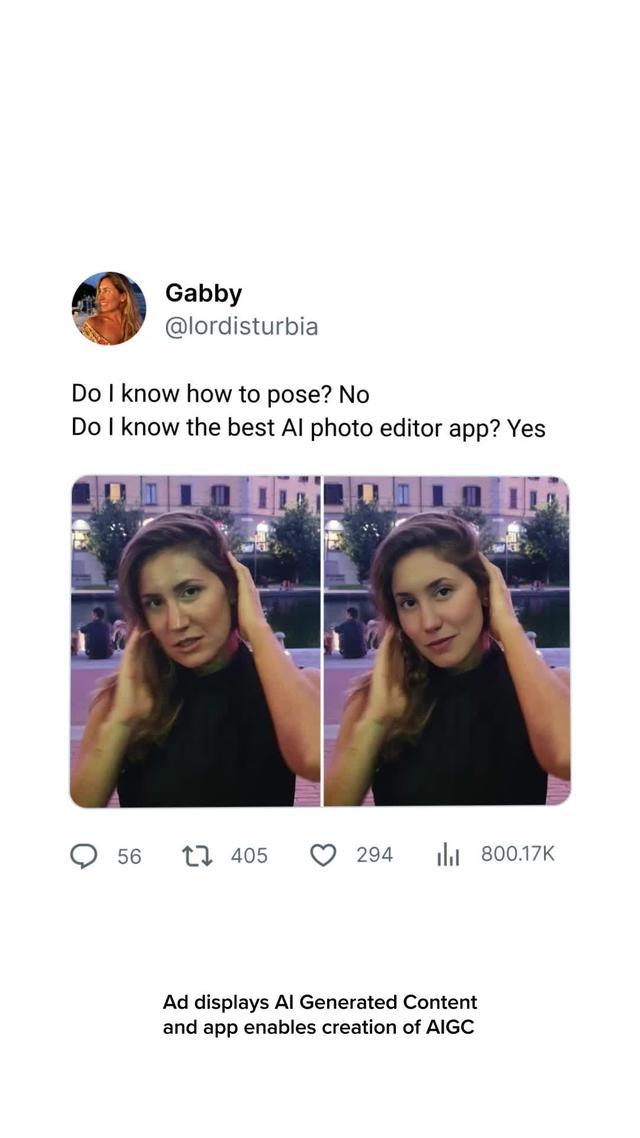Viewport: 640px width, 1138px height.
Task: Click the seated man in the right photo background
Action: coord(351,633)
